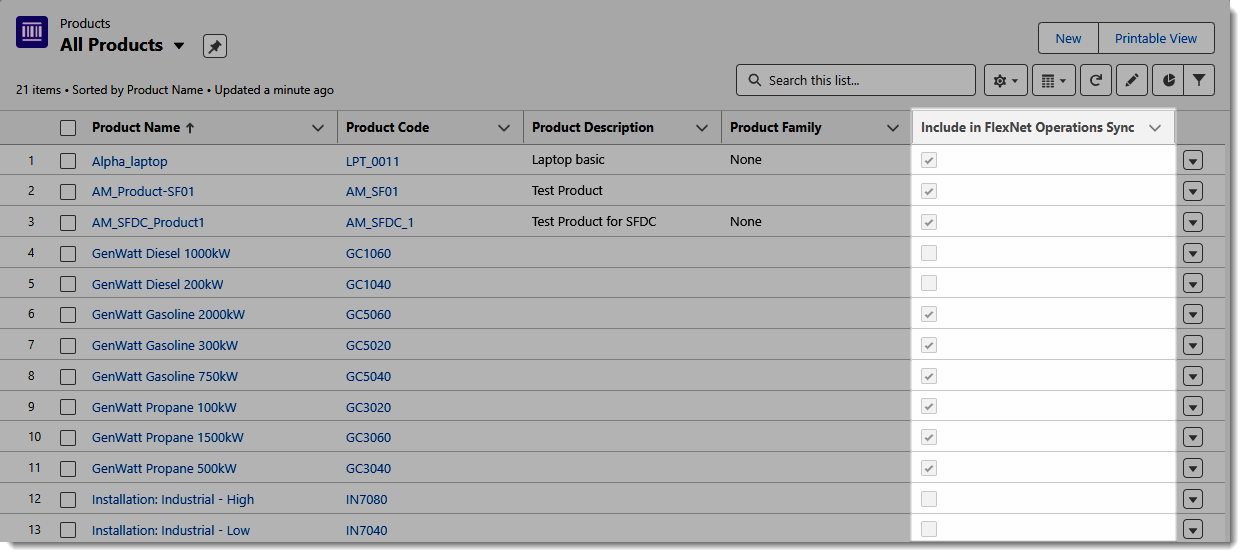Viewport: 1245px width, 557px height.
Task: Click Include in FlexNet Operations Sync header
Action: click(x=1027, y=128)
